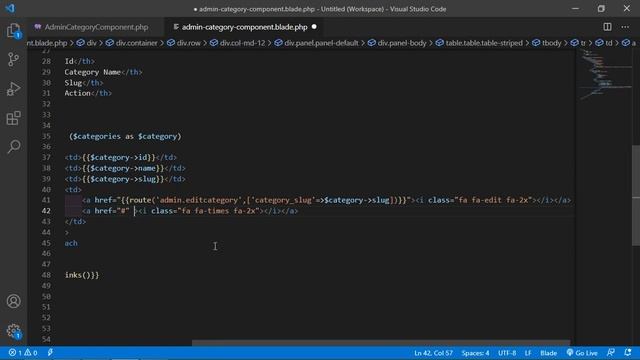Click 'fa fa-edit fa-2x' class text
The width and height of the screenshot is (640, 360).
coord(493,200)
